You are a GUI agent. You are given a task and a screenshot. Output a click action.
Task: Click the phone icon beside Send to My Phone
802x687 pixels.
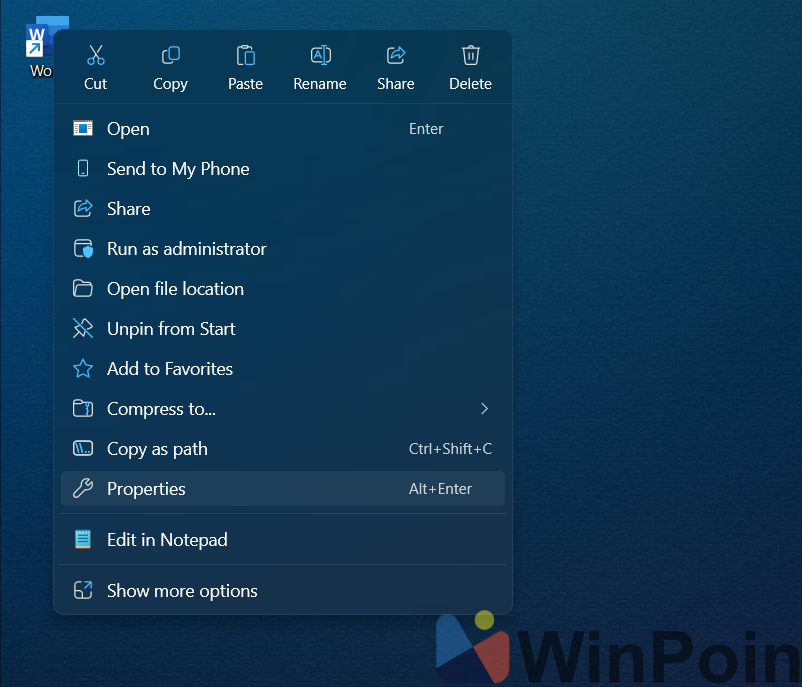coord(83,168)
